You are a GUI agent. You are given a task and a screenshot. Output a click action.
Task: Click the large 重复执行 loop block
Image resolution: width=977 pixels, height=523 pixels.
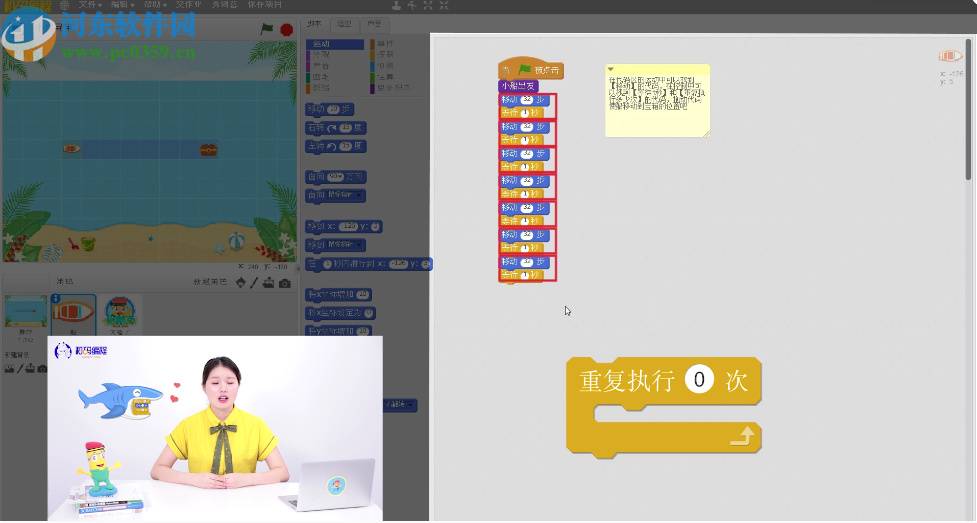pyautogui.click(x=664, y=407)
